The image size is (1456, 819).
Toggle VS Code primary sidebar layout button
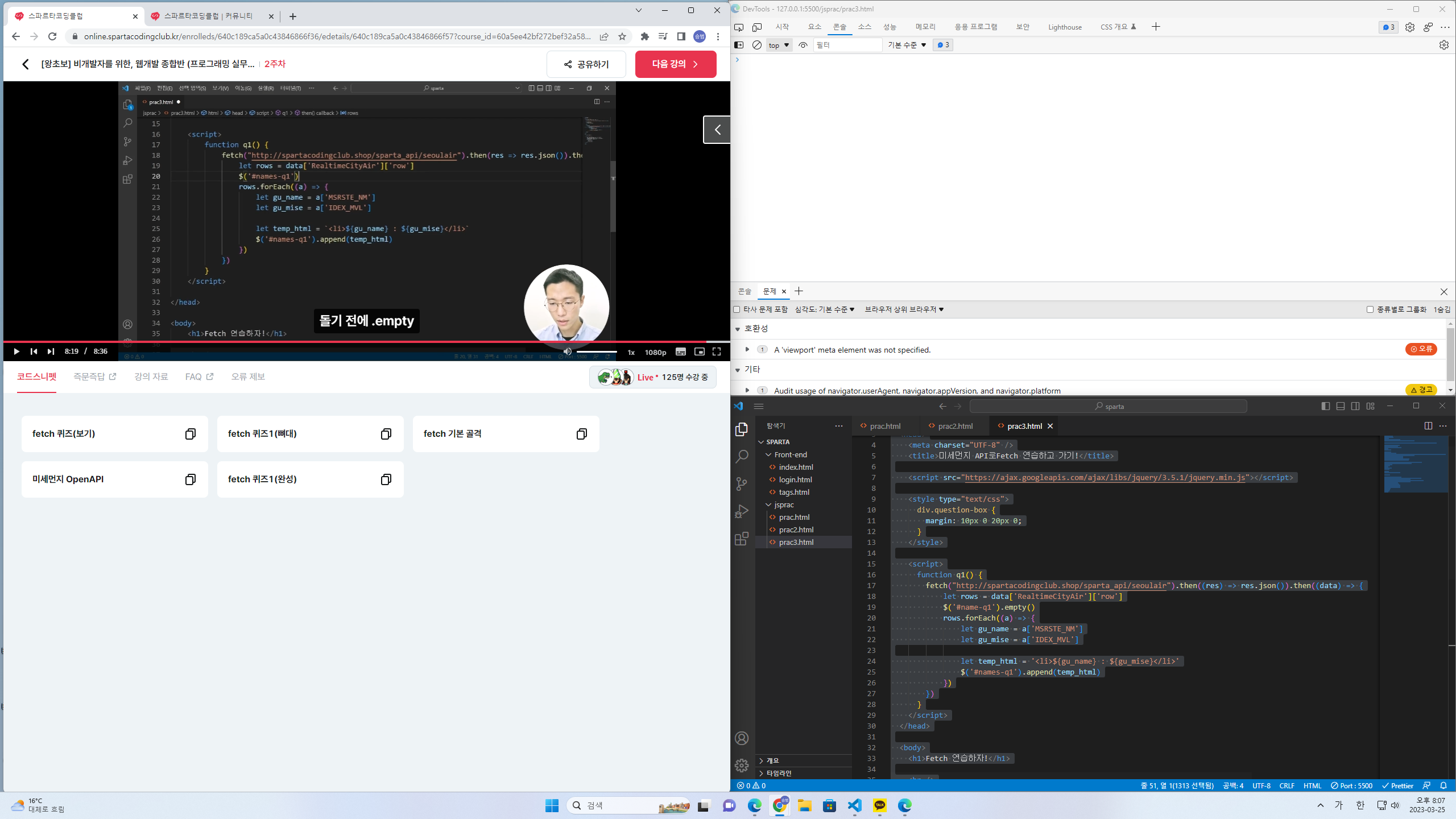coord(1326,406)
